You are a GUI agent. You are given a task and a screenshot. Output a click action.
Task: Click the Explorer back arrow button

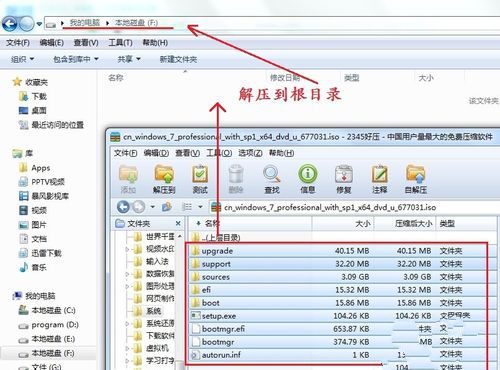(10, 24)
